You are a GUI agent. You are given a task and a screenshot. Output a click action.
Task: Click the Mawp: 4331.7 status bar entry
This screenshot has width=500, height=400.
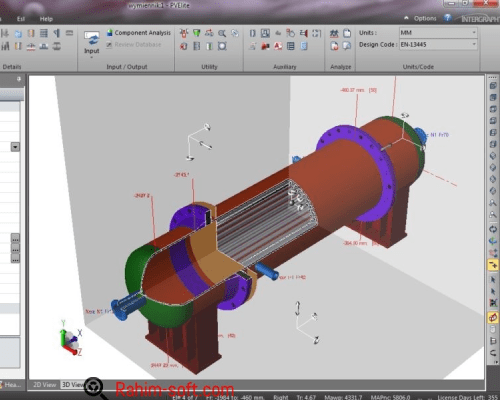[343, 397]
